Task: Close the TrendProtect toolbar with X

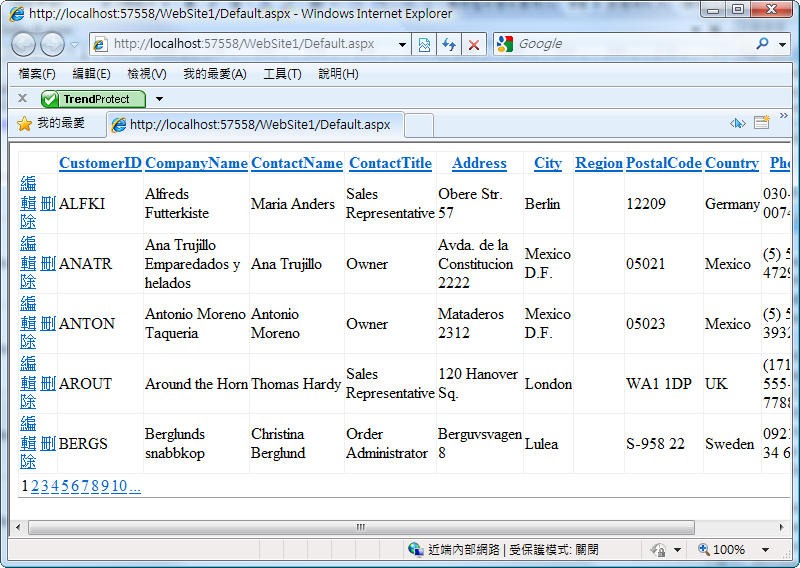Action: [22, 98]
